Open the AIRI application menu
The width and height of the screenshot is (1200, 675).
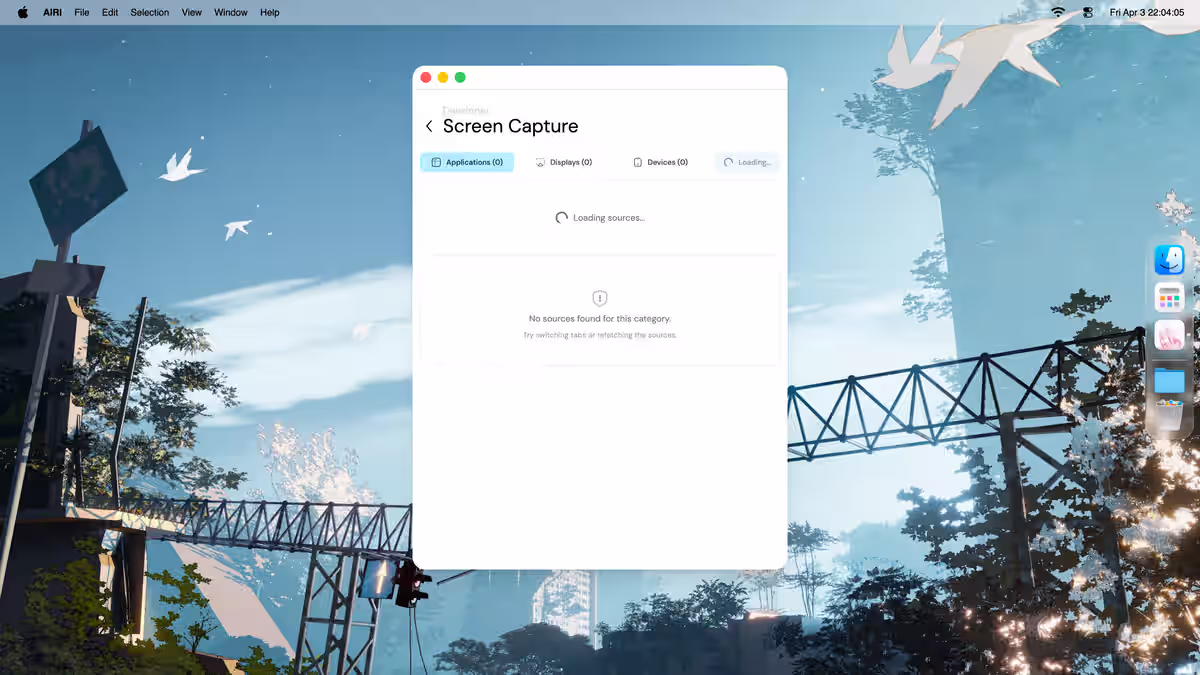(x=53, y=12)
